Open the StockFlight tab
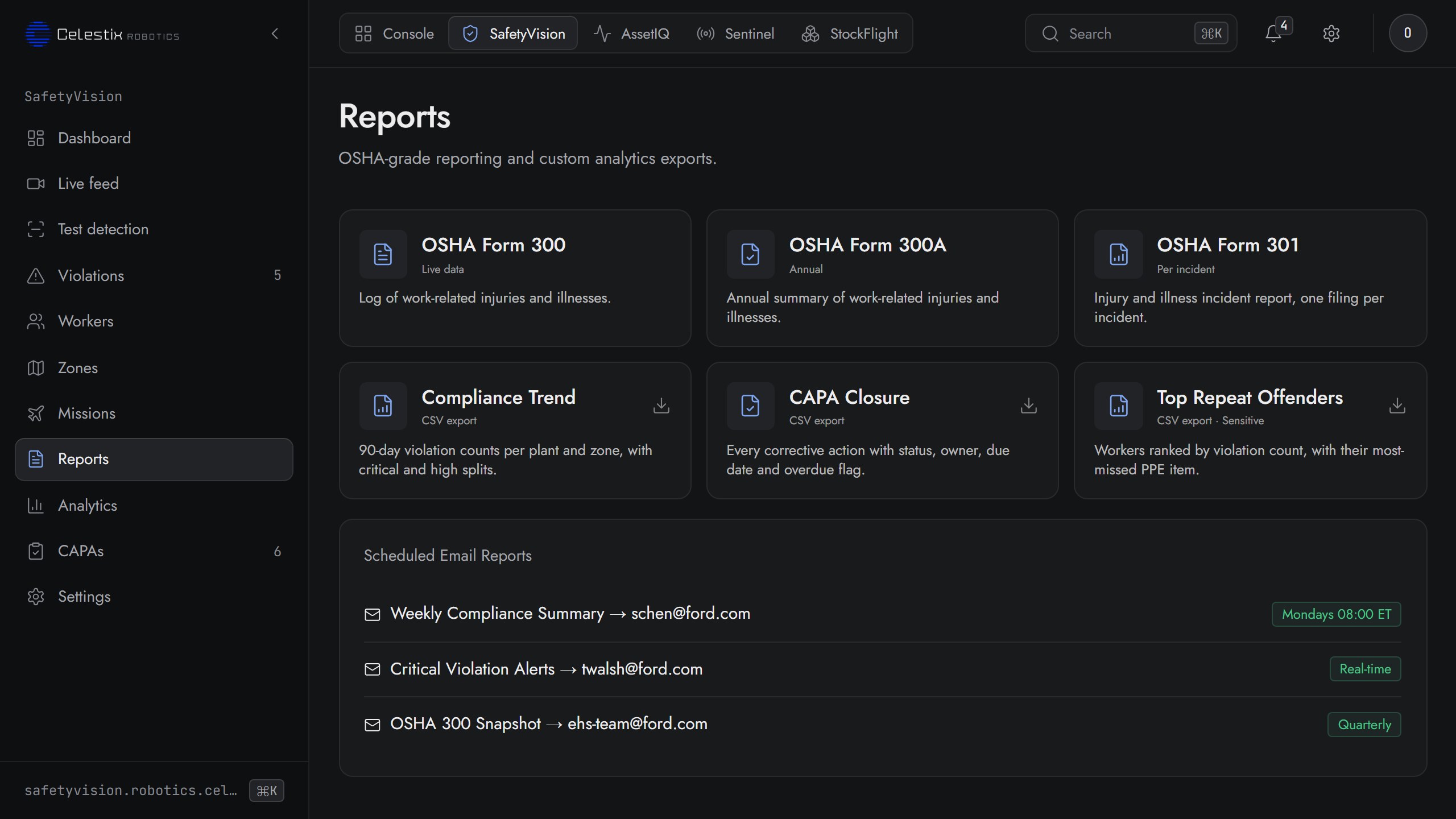The width and height of the screenshot is (1456, 819). pos(850,34)
